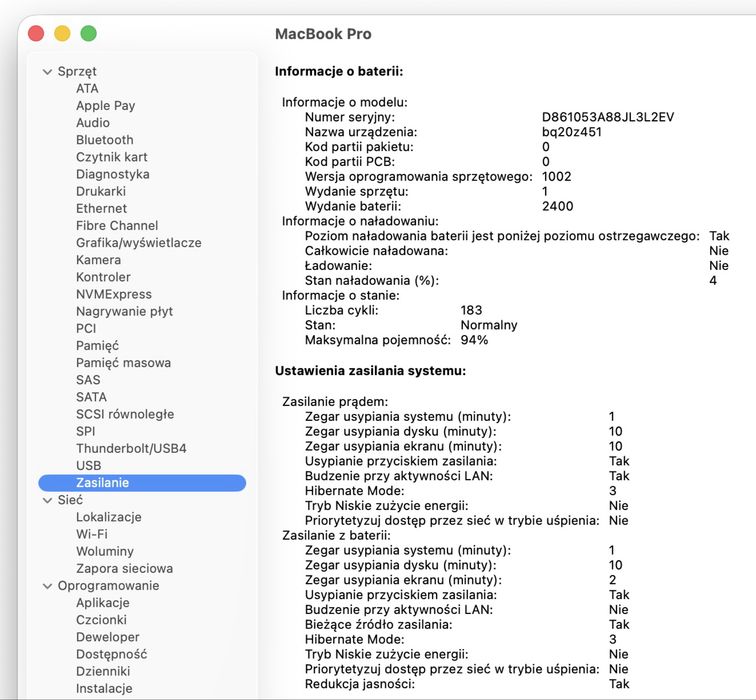This screenshot has width=756, height=700.
Task: Open Dzienniki sidebar item
Action: click(x=103, y=672)
